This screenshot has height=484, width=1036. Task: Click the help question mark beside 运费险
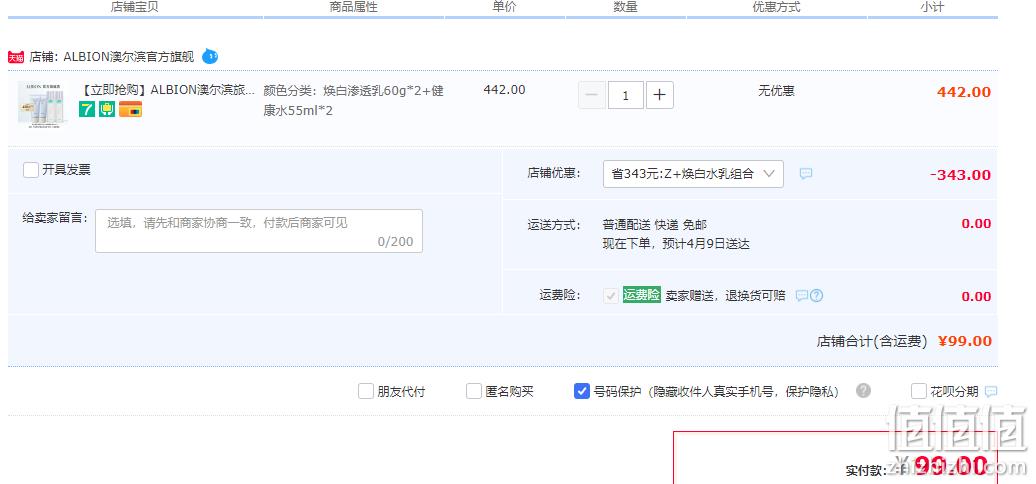click(817, 296)
